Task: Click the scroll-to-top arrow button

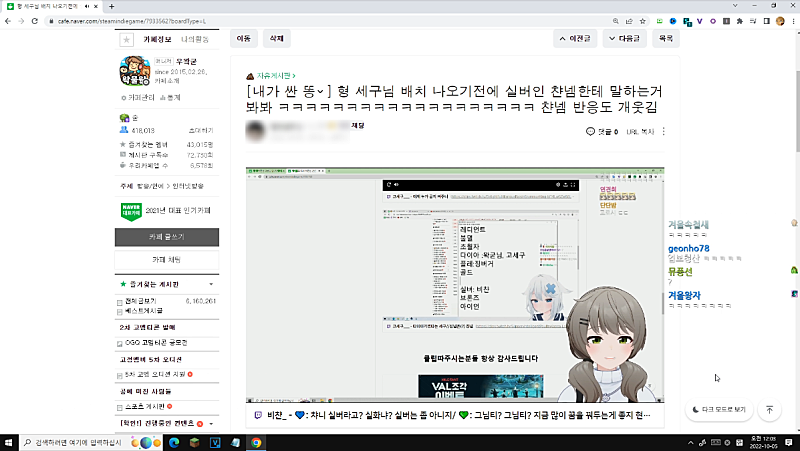Action: [x=770, y=410]
